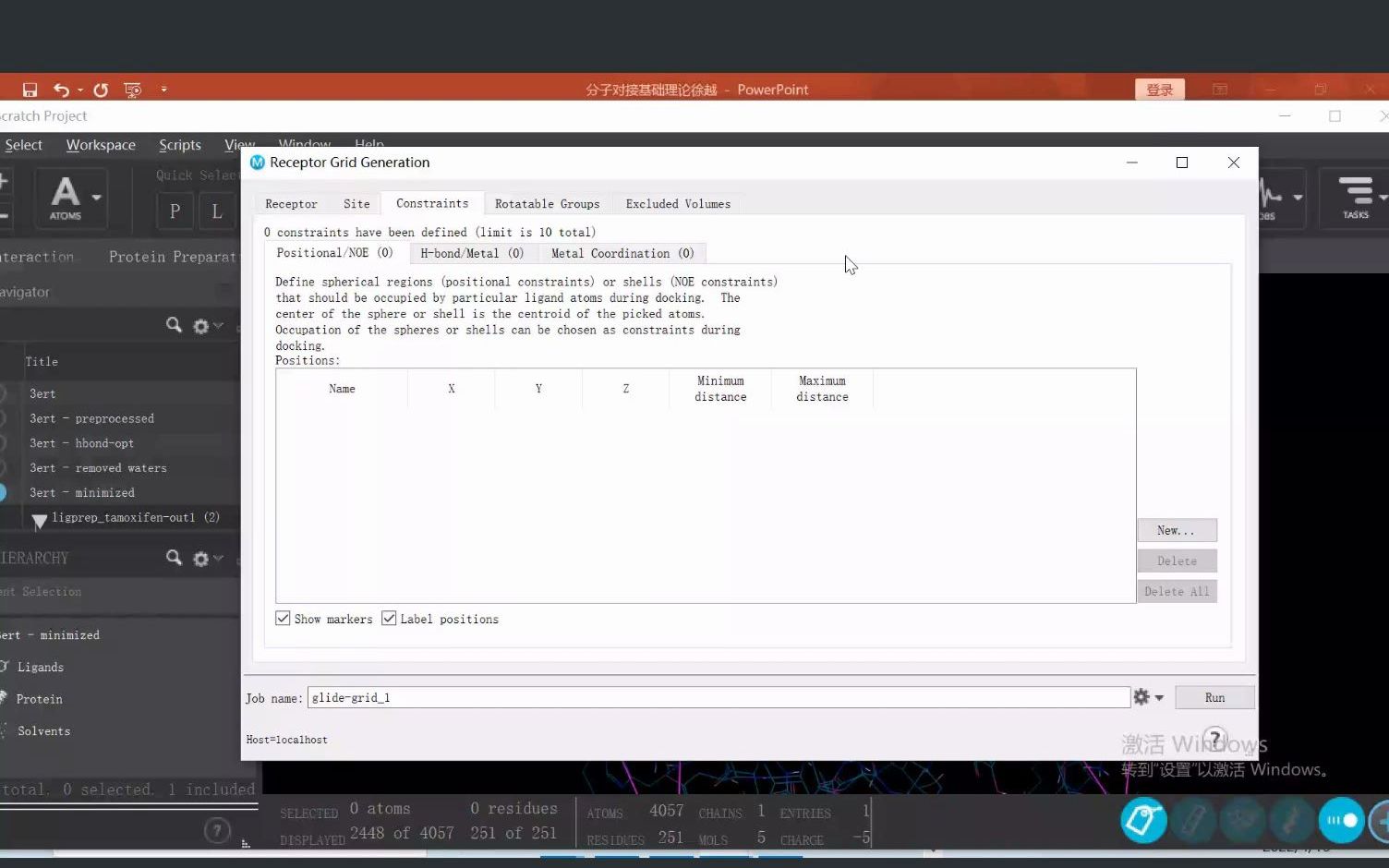The width and height of the screenshot is (1389, 868).
Task: Collapse ligprep_tamoxifen-out1 group triangle
Action: point(40,522)
